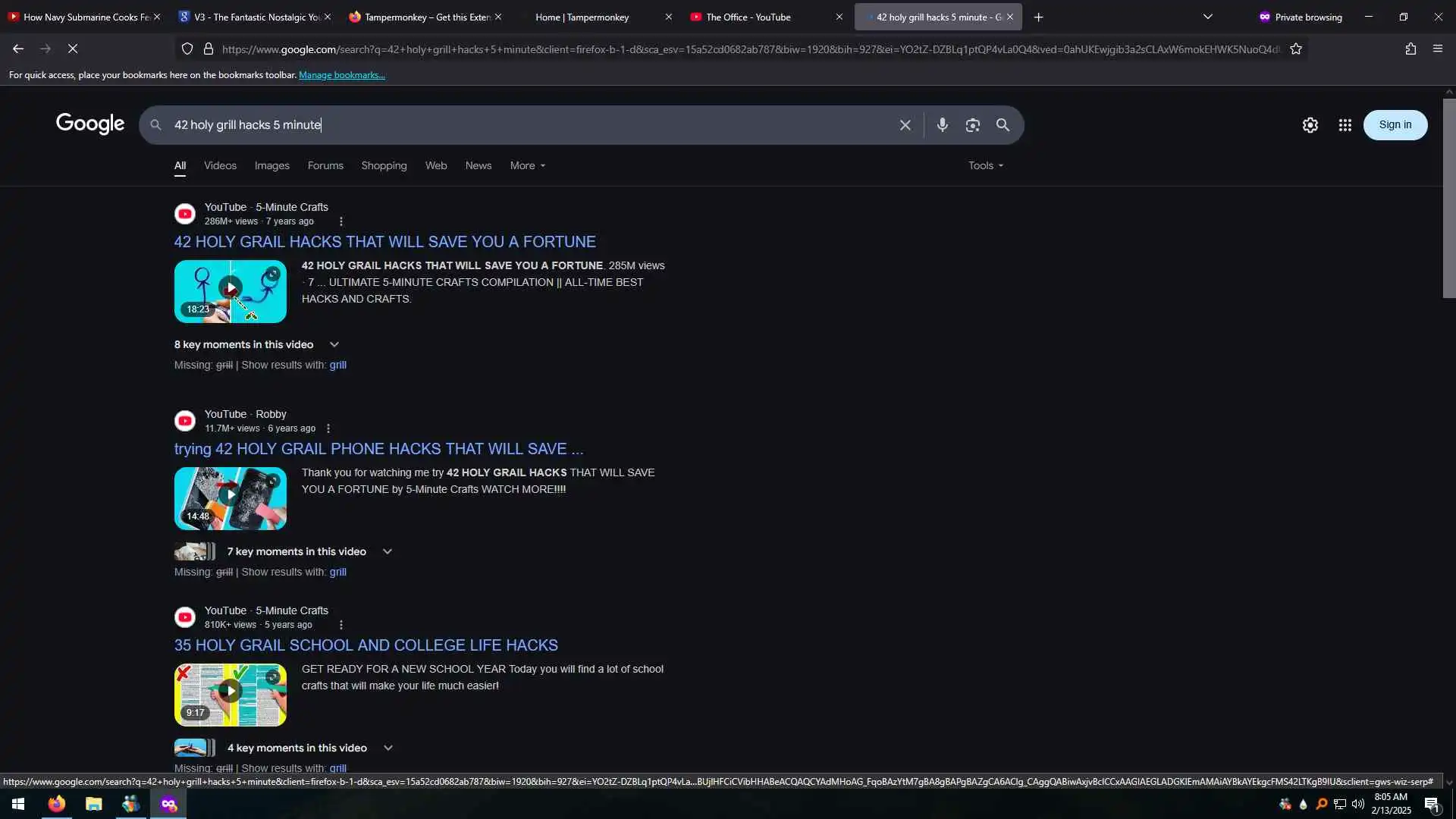Open the Firefox application menu
This screenshot has height=819, width=1456.
[x=1438, y=49]
